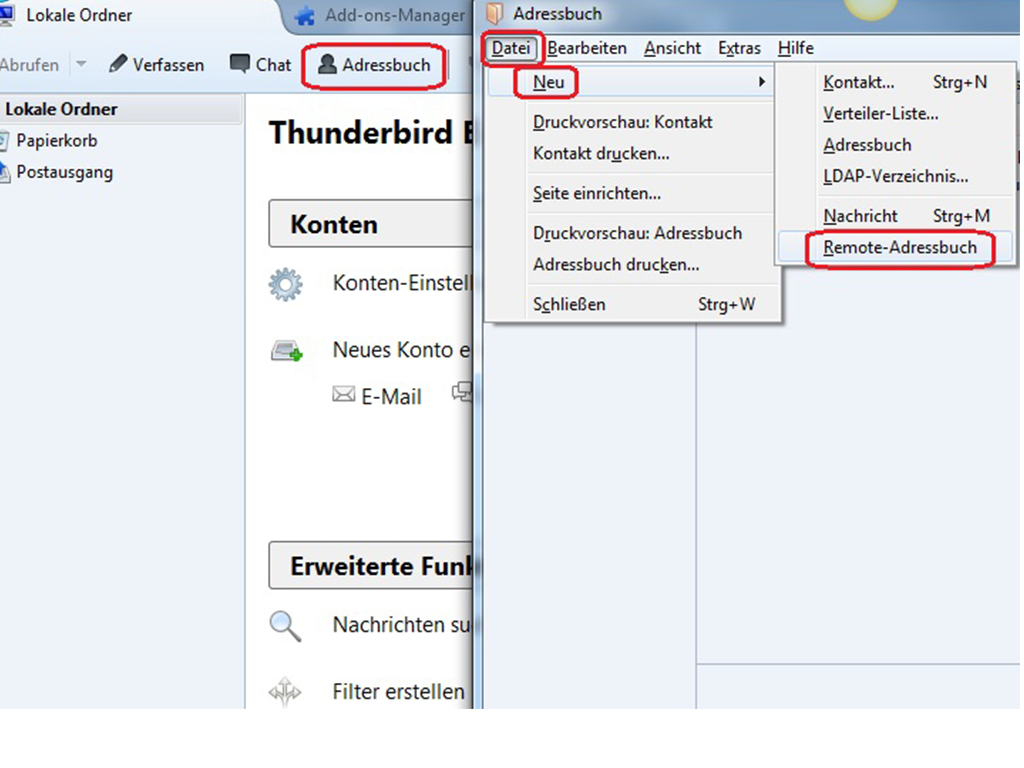Choose Remote-Adressbuch from submenu
Image resolution: width=1024 pixels, height=768 pixels.
tap(900, 248)
